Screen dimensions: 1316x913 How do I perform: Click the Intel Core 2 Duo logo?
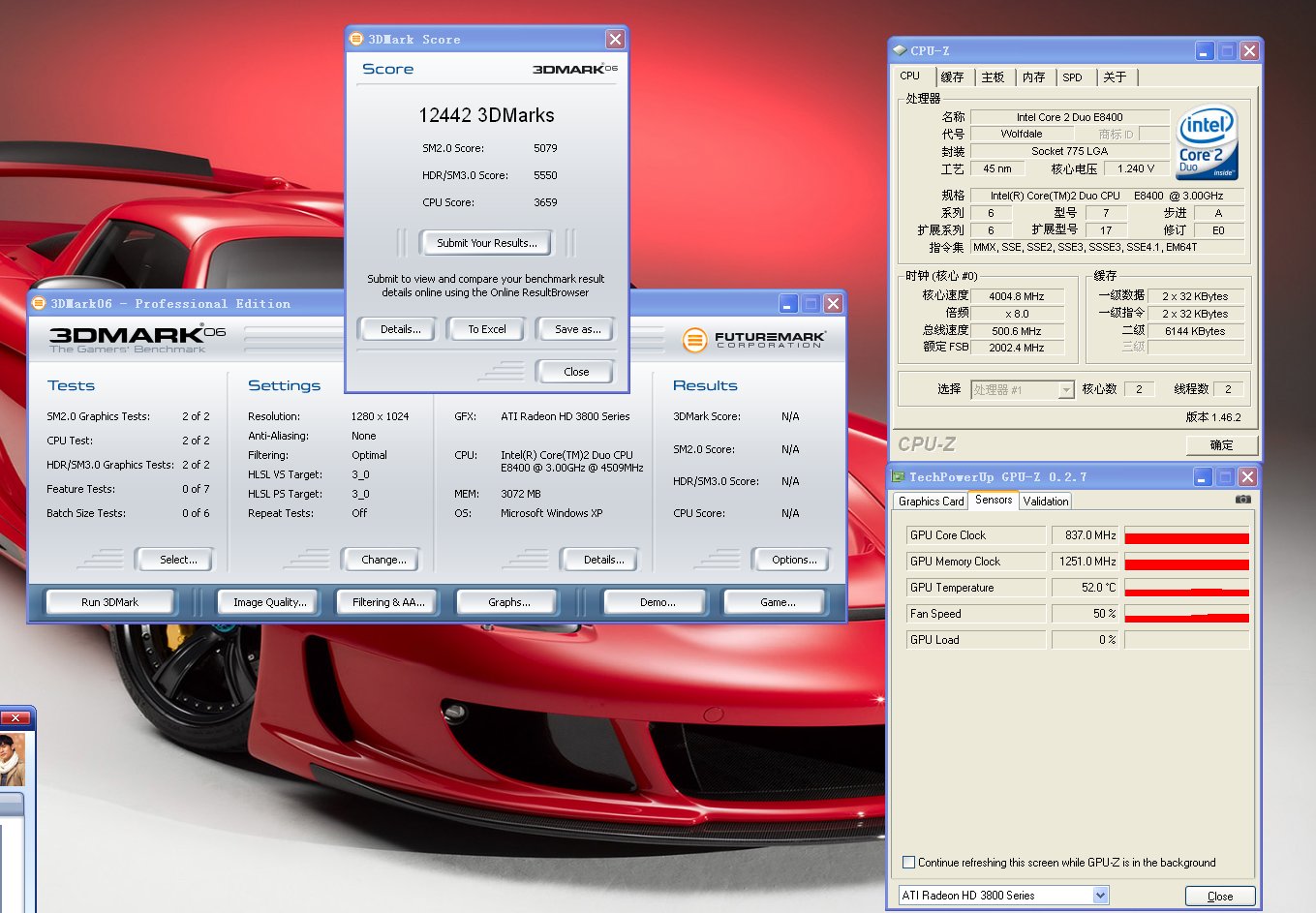1208,142
